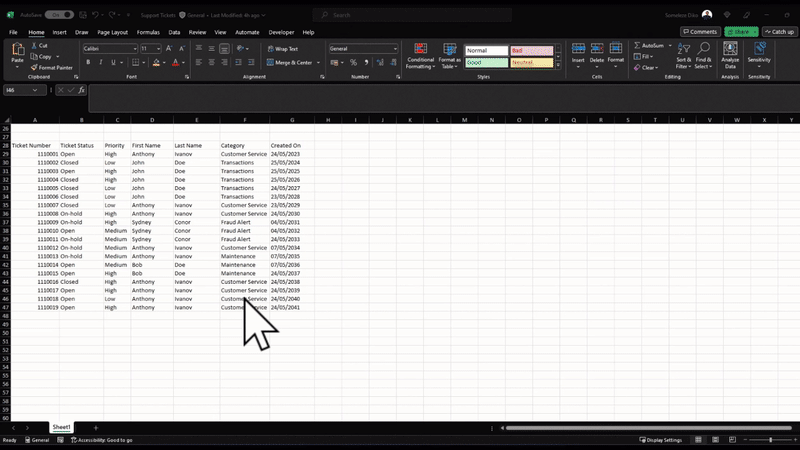Click the horizontal scrollbar

click(x=648, y=428)
